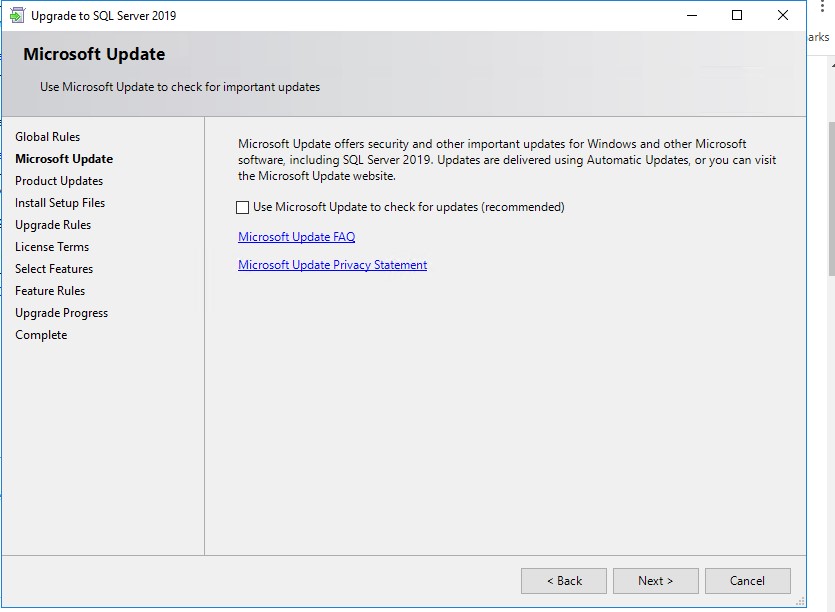Image resolution: width=835 pixels, height=612 pixels.
Task: Minimize the Upgrade to SQL Server window
Action: pos(692,15)
